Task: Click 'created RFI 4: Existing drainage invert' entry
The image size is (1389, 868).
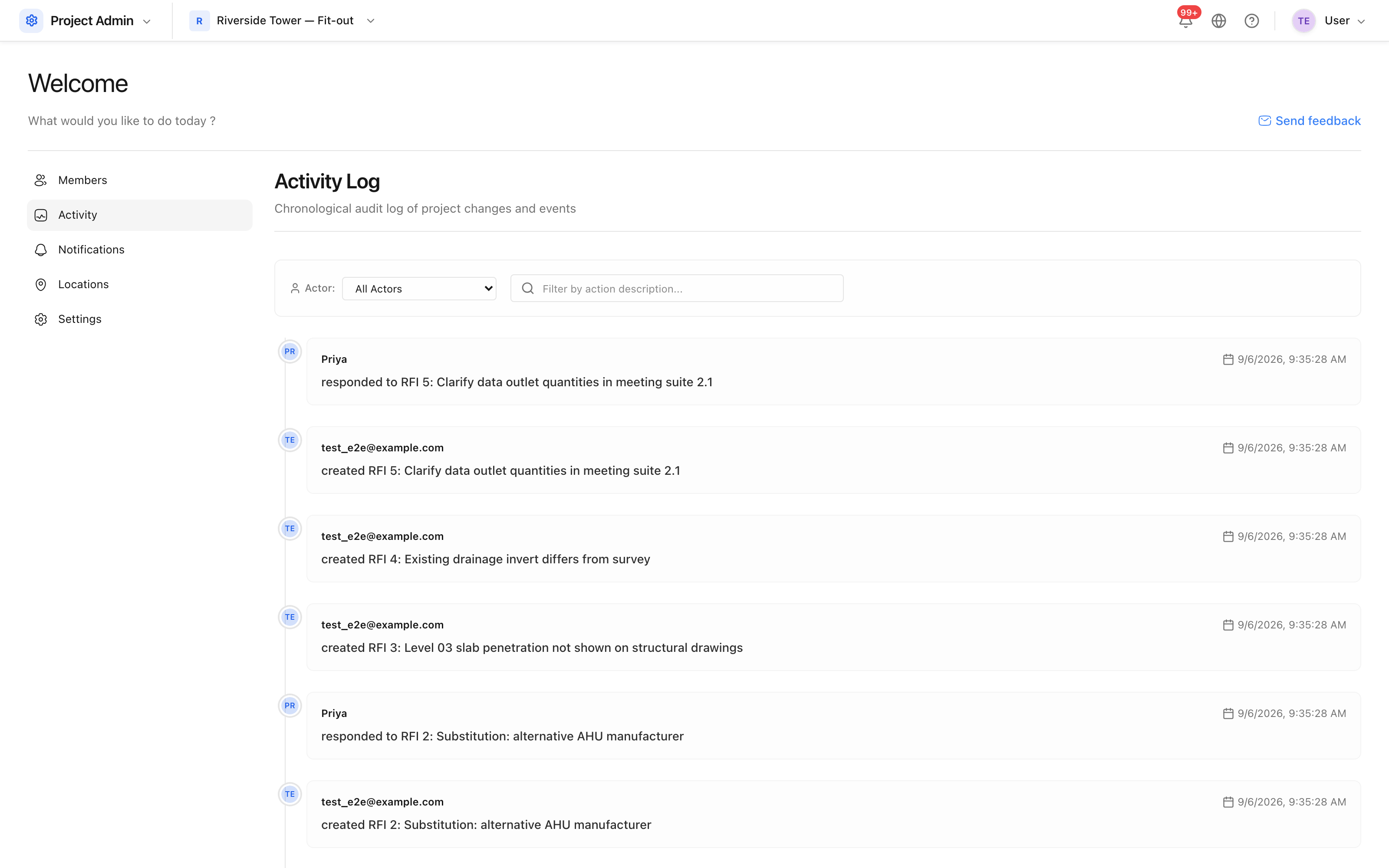Action: point(486,559)
